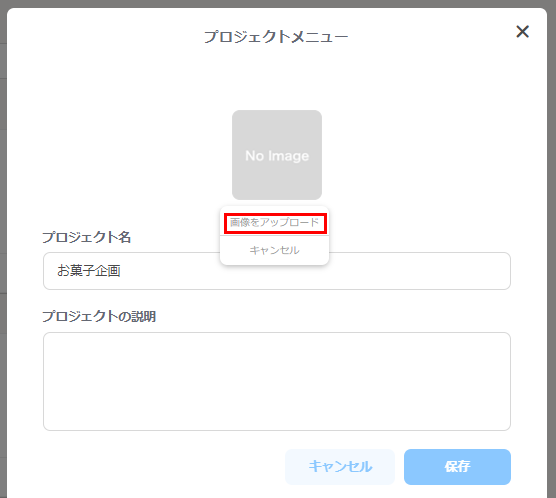This screenshot has height=498, width=556.
Task: Click the 保存 button
Action: 457,467
